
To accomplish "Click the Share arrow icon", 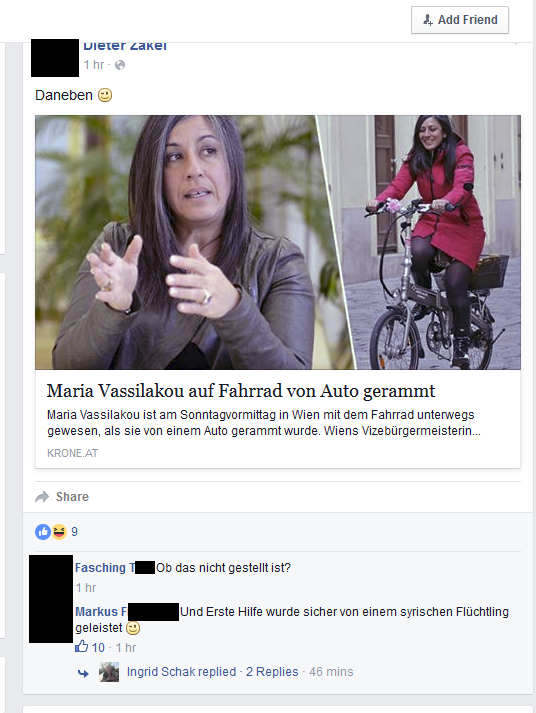I will point(42,497).
